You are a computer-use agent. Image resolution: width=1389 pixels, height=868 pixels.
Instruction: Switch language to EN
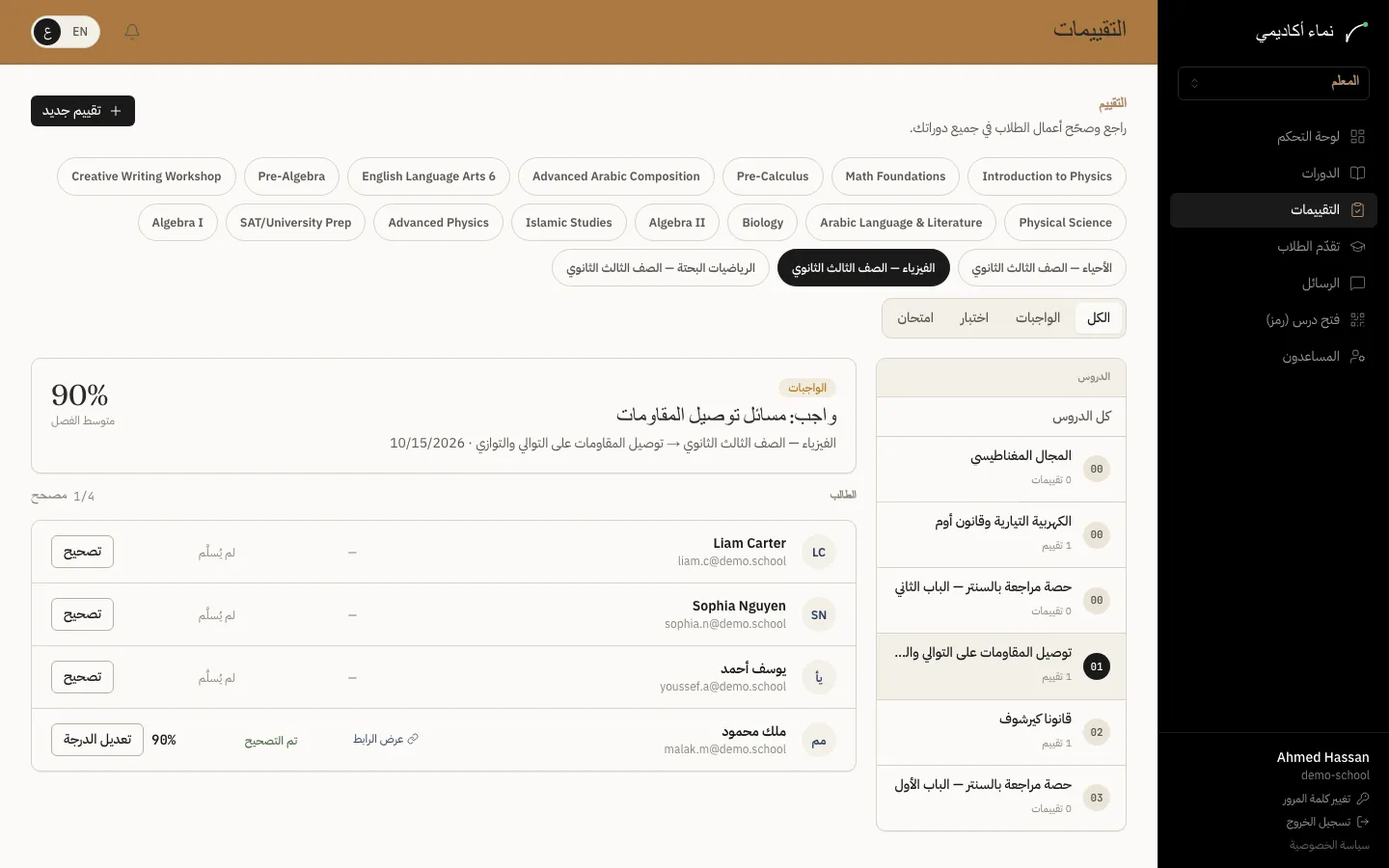80,32
